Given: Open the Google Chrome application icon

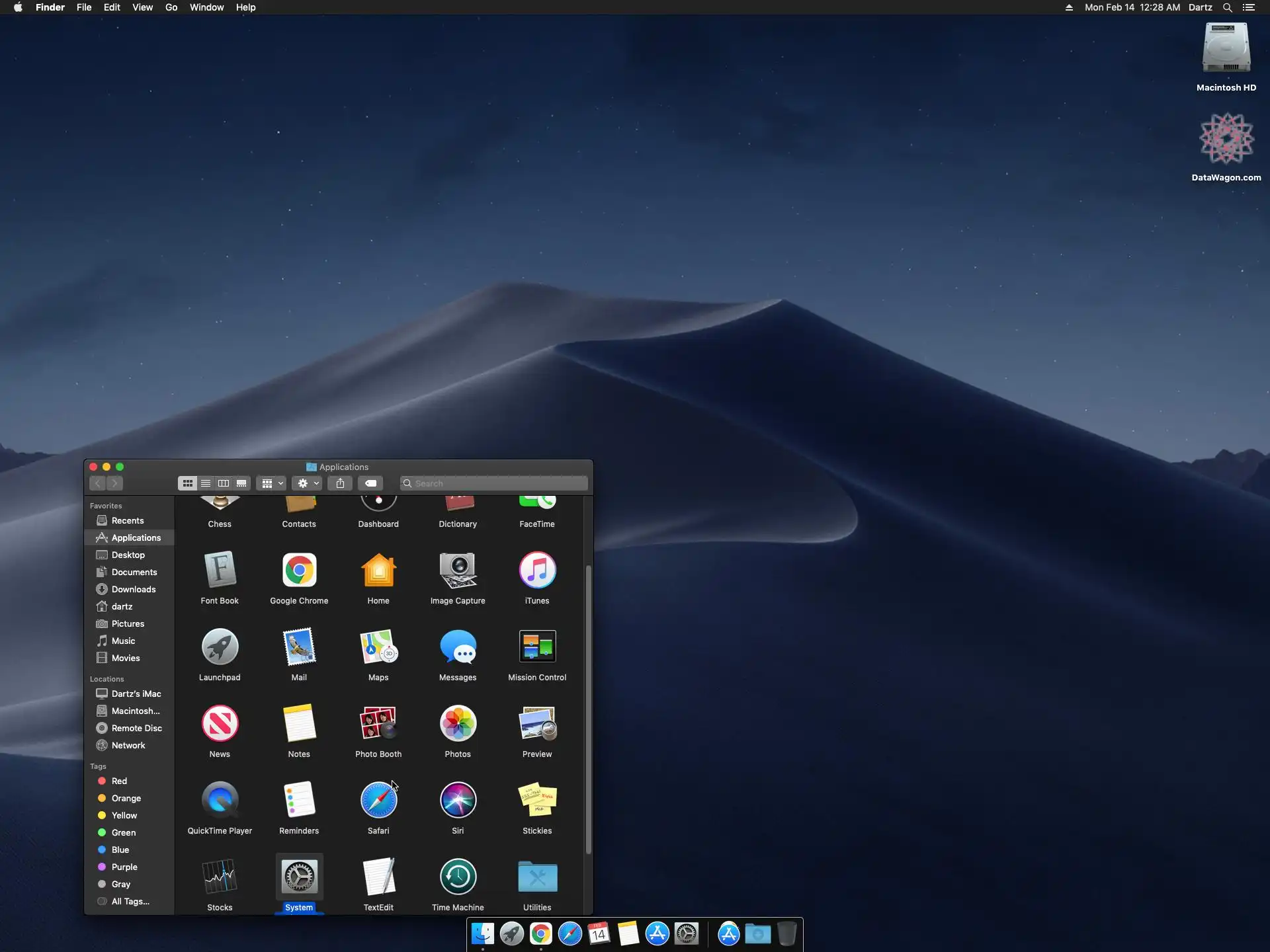Looking at the screenshot, I should [x=299, y=571].
